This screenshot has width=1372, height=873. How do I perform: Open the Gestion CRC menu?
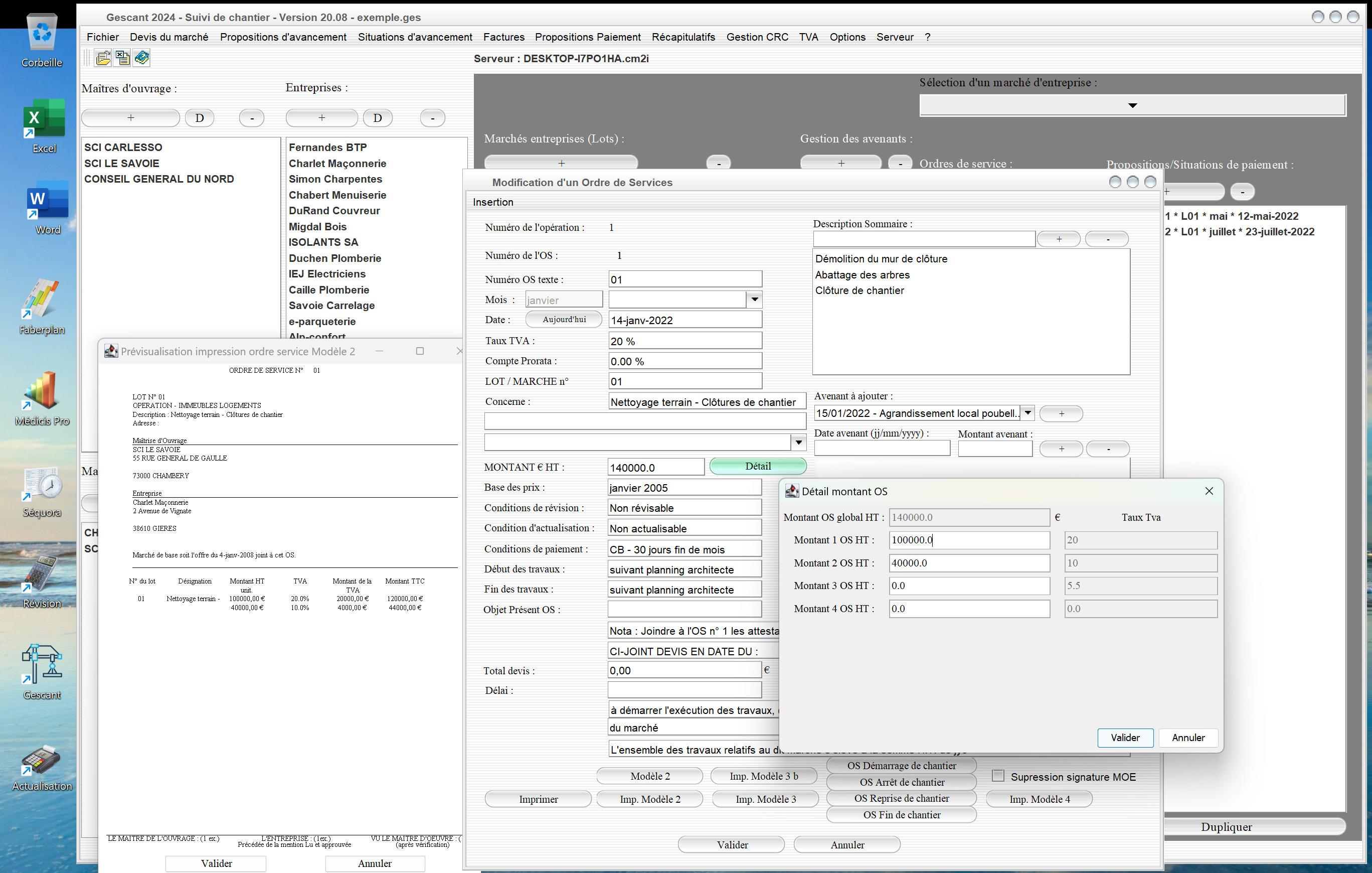pos(757,37)
